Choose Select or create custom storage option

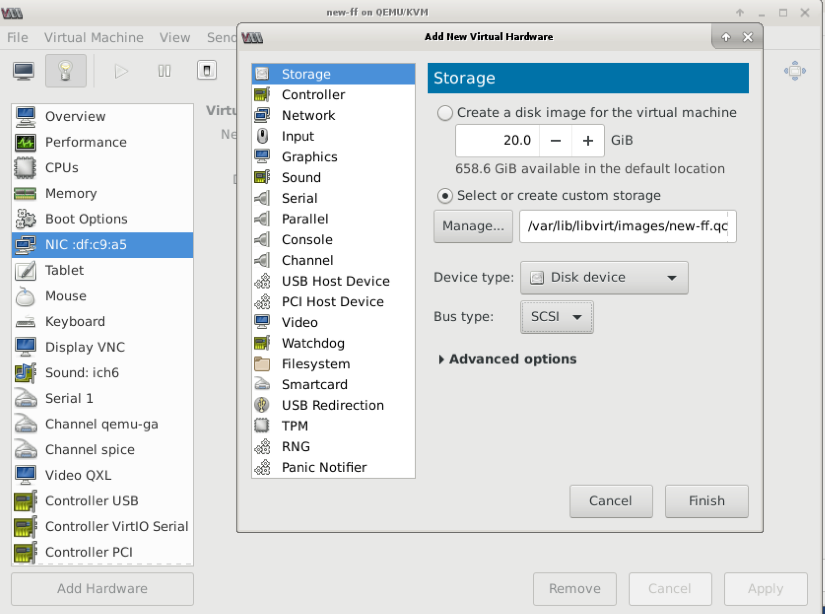click(445, 196)
